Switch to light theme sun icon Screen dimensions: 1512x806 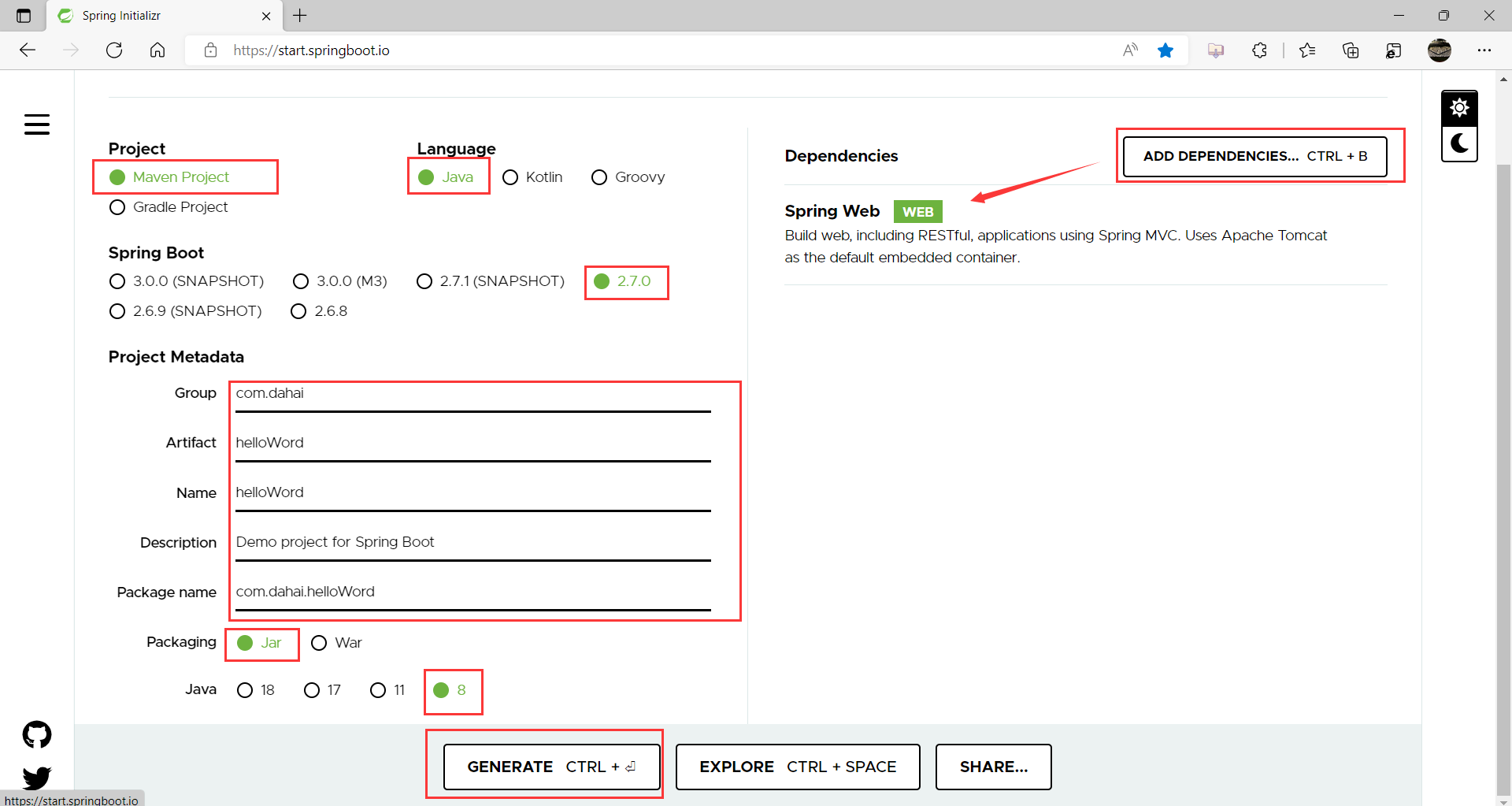(1459, 108)
